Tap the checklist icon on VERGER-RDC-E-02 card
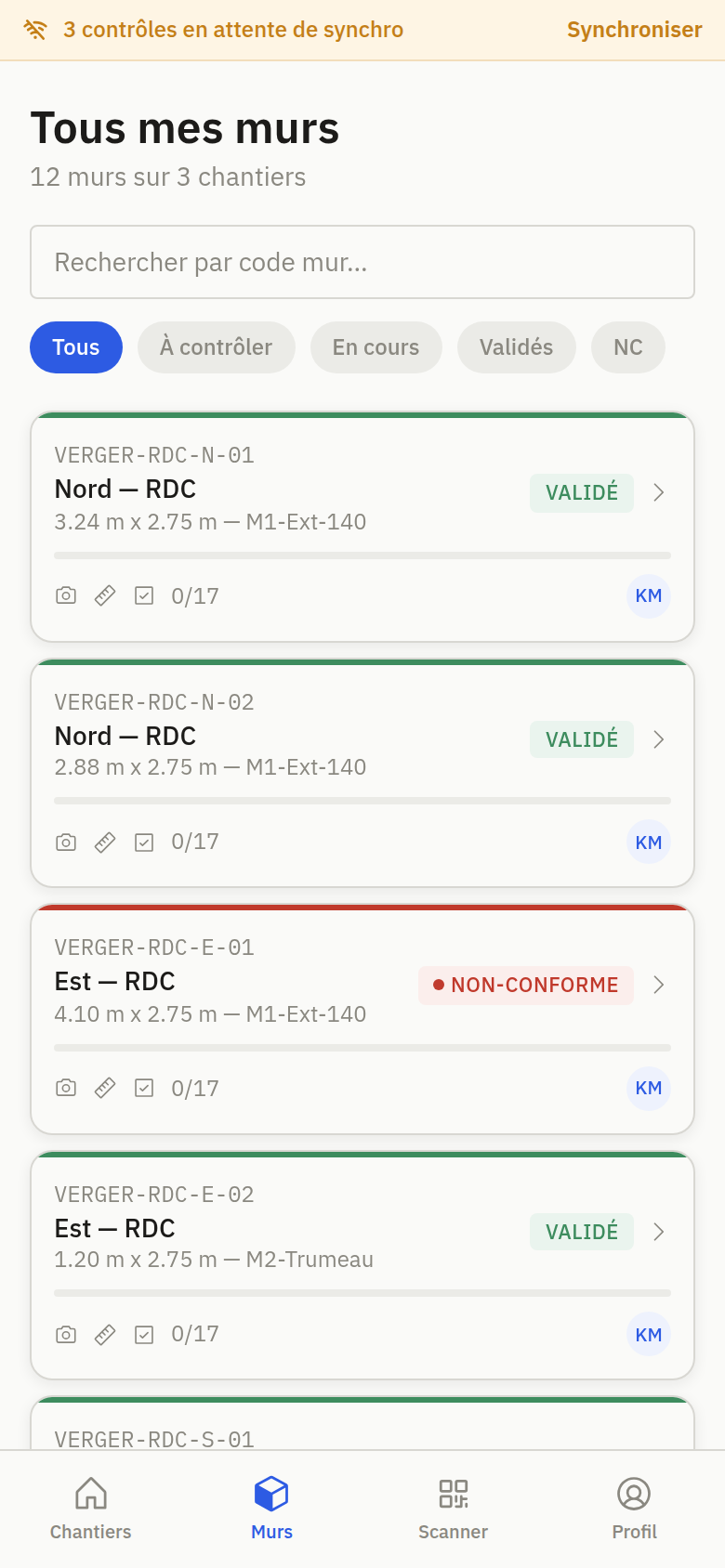The width and height of the screenshot is (725, 1568). 144,1335
